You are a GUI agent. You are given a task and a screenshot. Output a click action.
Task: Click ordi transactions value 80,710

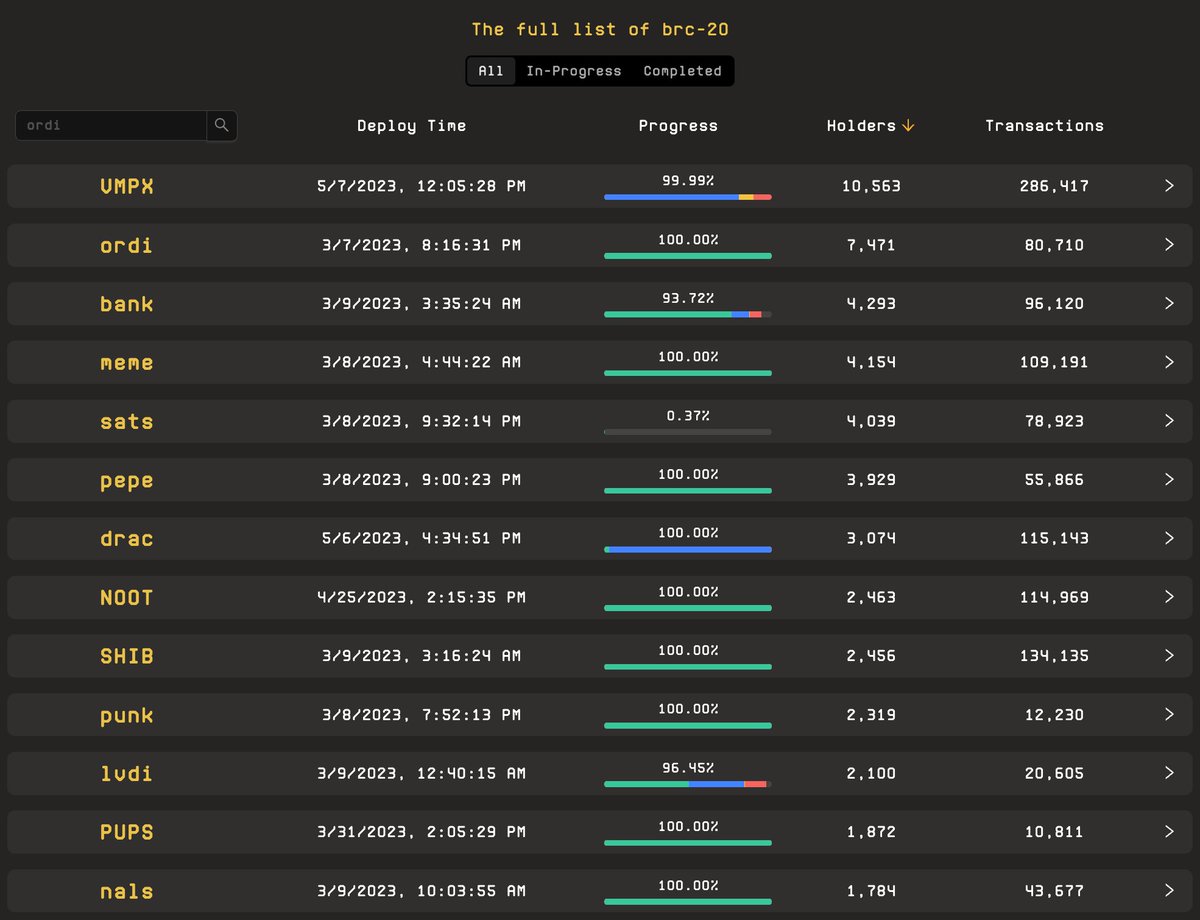pyautogui.click(x=1054, y=245)
